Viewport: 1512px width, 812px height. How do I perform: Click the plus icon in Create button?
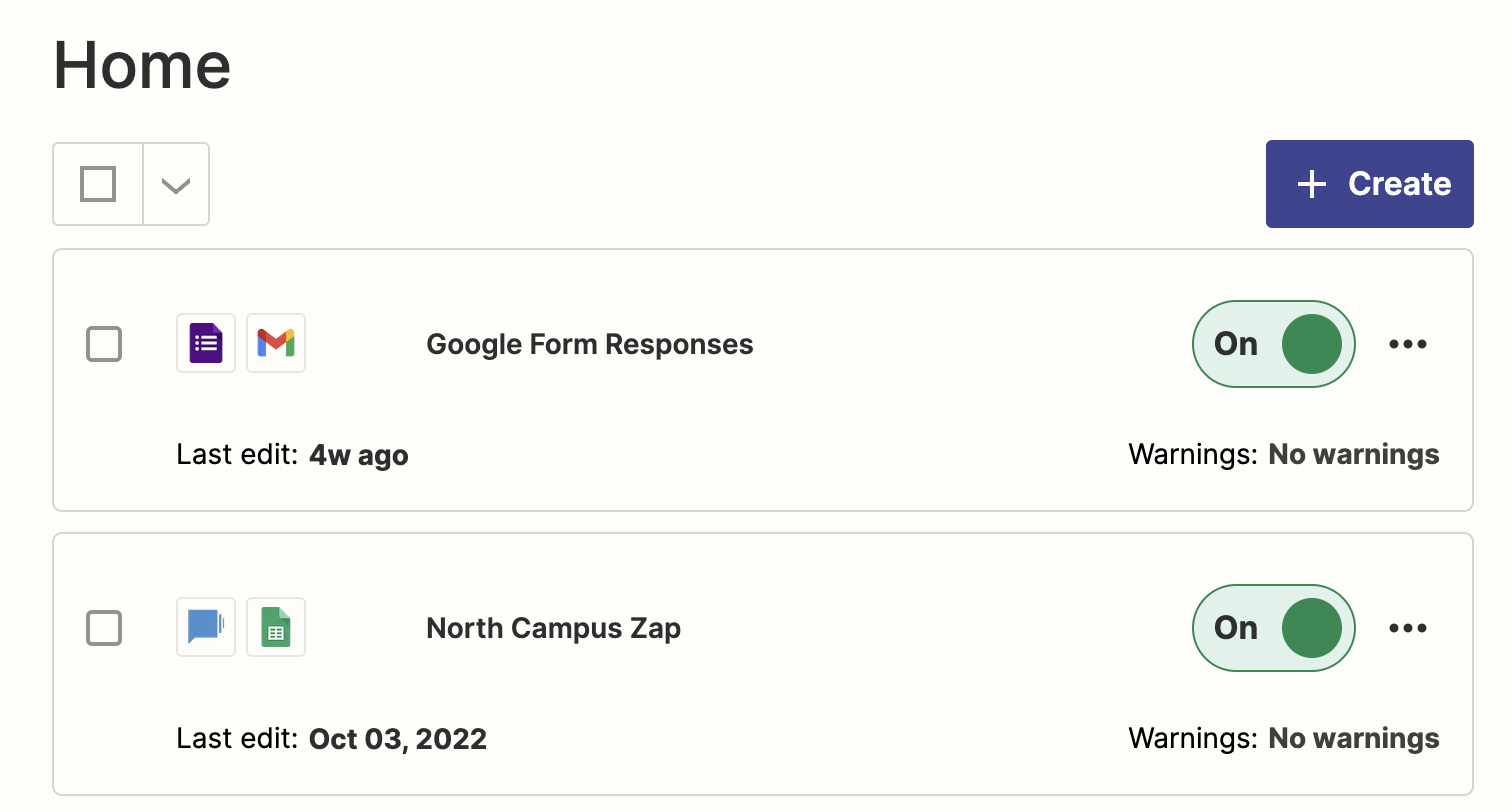pyautogui.click(x=1311, y=184)
